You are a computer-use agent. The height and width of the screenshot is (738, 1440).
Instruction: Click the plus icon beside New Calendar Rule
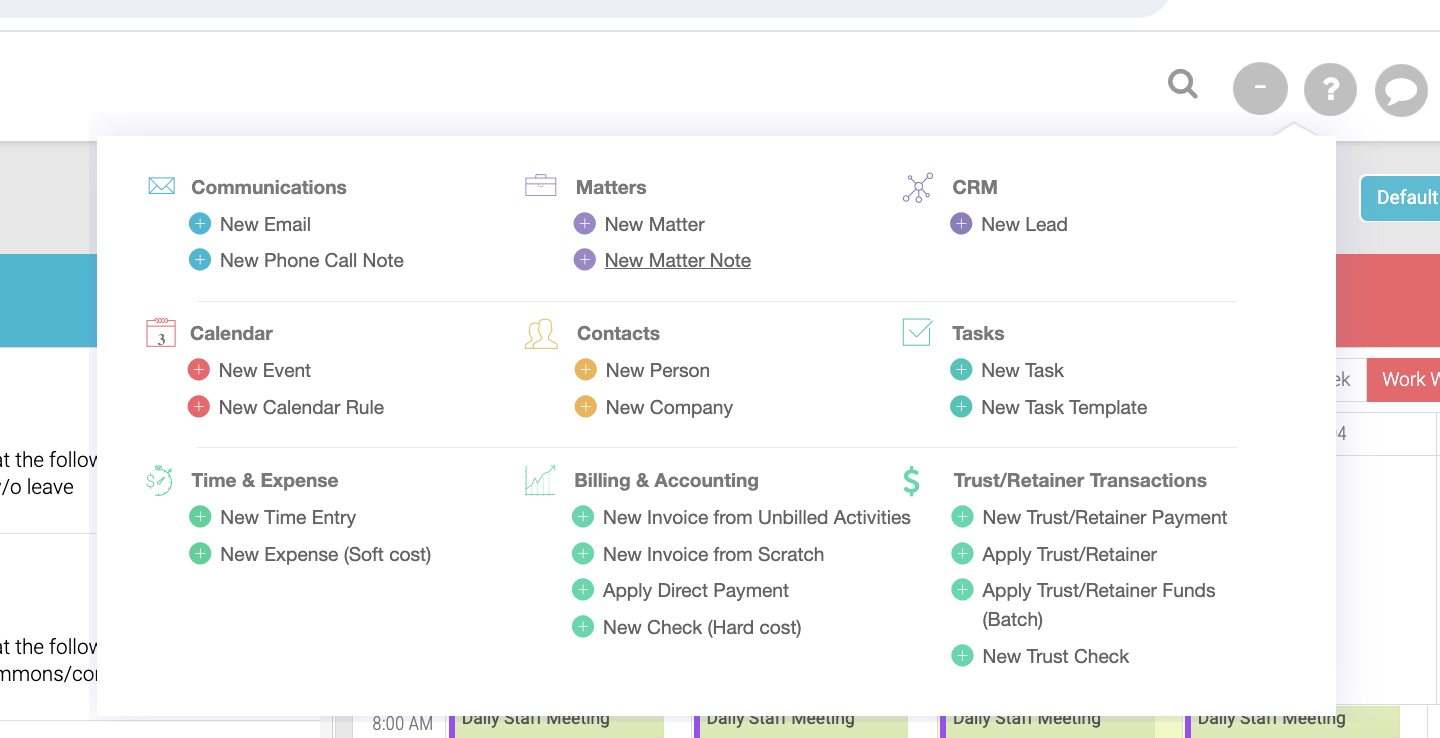click(199, 407)
